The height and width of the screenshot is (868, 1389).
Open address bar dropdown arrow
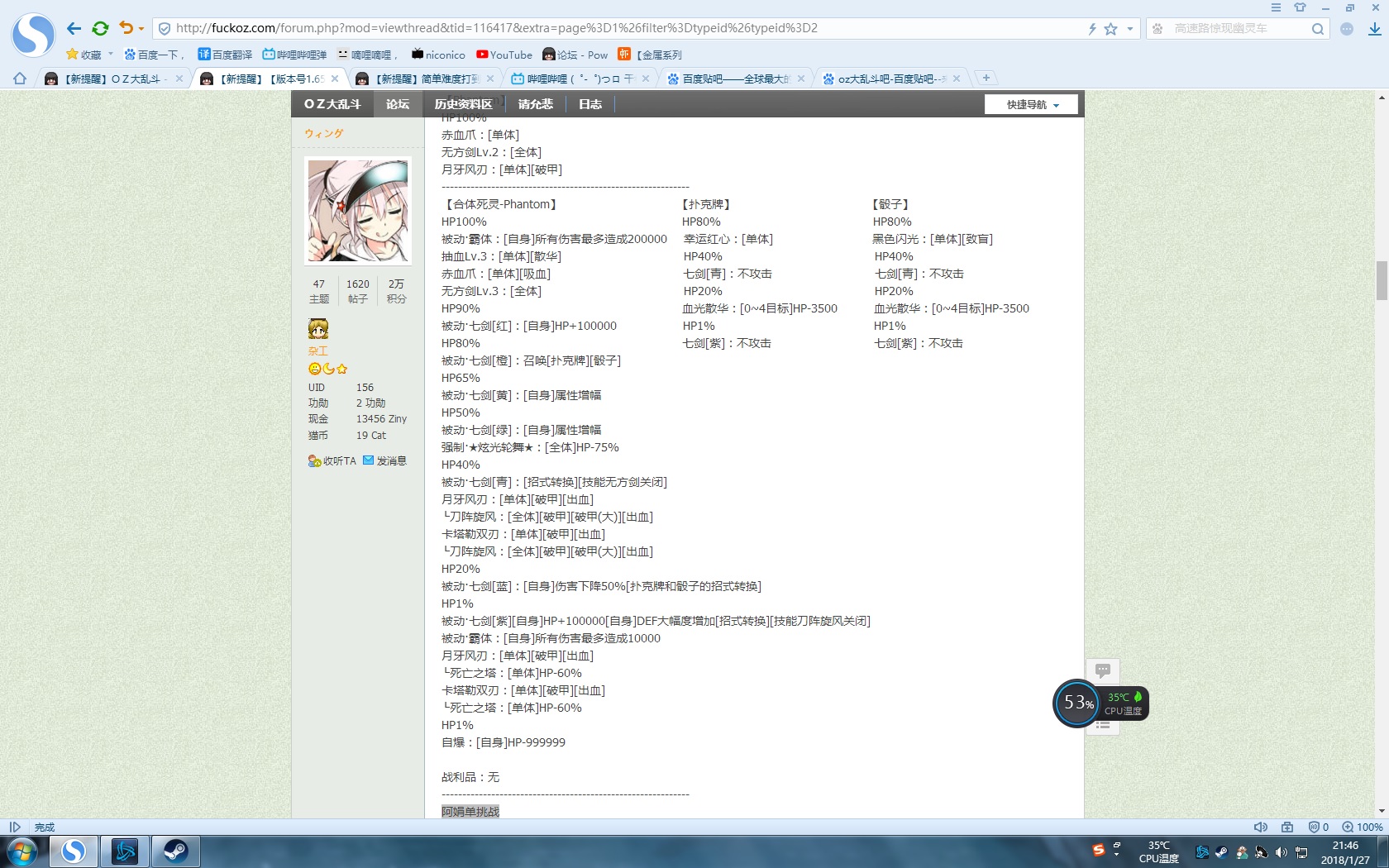1130,29
